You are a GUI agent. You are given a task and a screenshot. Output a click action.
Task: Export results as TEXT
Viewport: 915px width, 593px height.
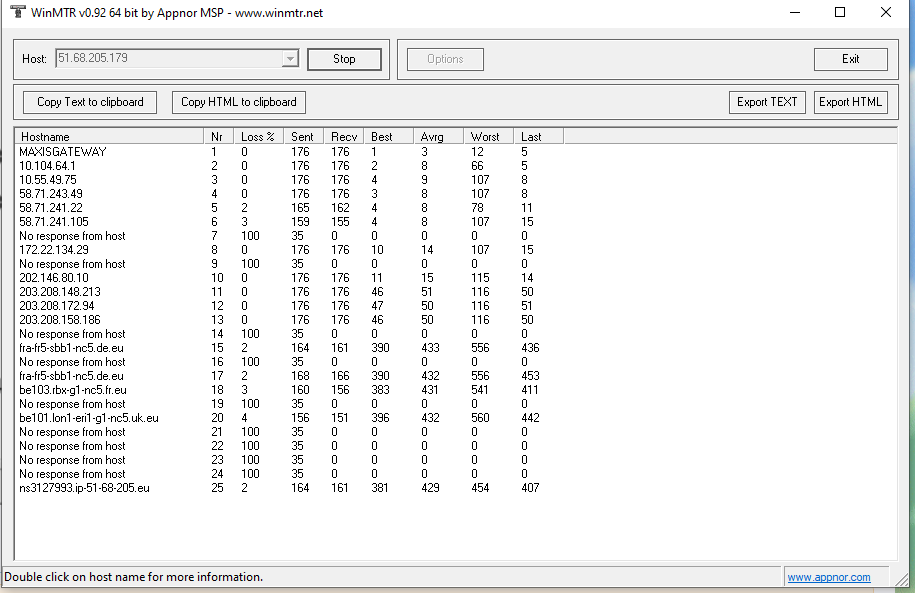click(x=767, y=102)
